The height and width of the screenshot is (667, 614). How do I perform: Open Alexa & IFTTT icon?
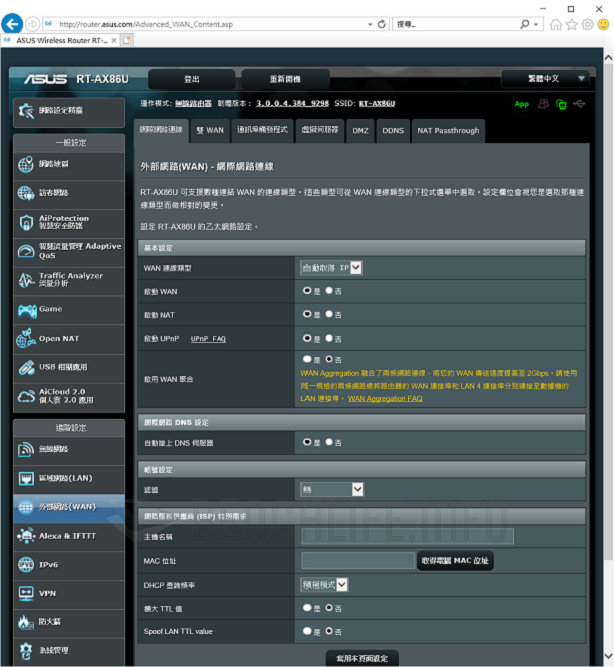click(26, 536)
